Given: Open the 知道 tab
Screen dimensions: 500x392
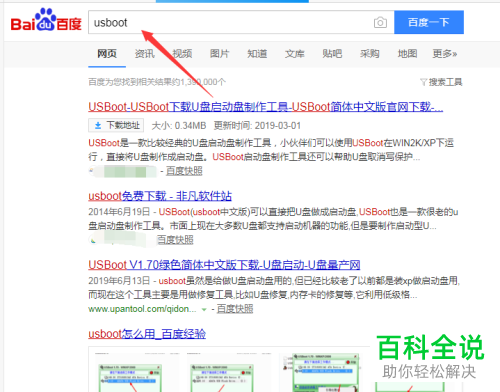Looking at the screenshot, I should (257, 54).
